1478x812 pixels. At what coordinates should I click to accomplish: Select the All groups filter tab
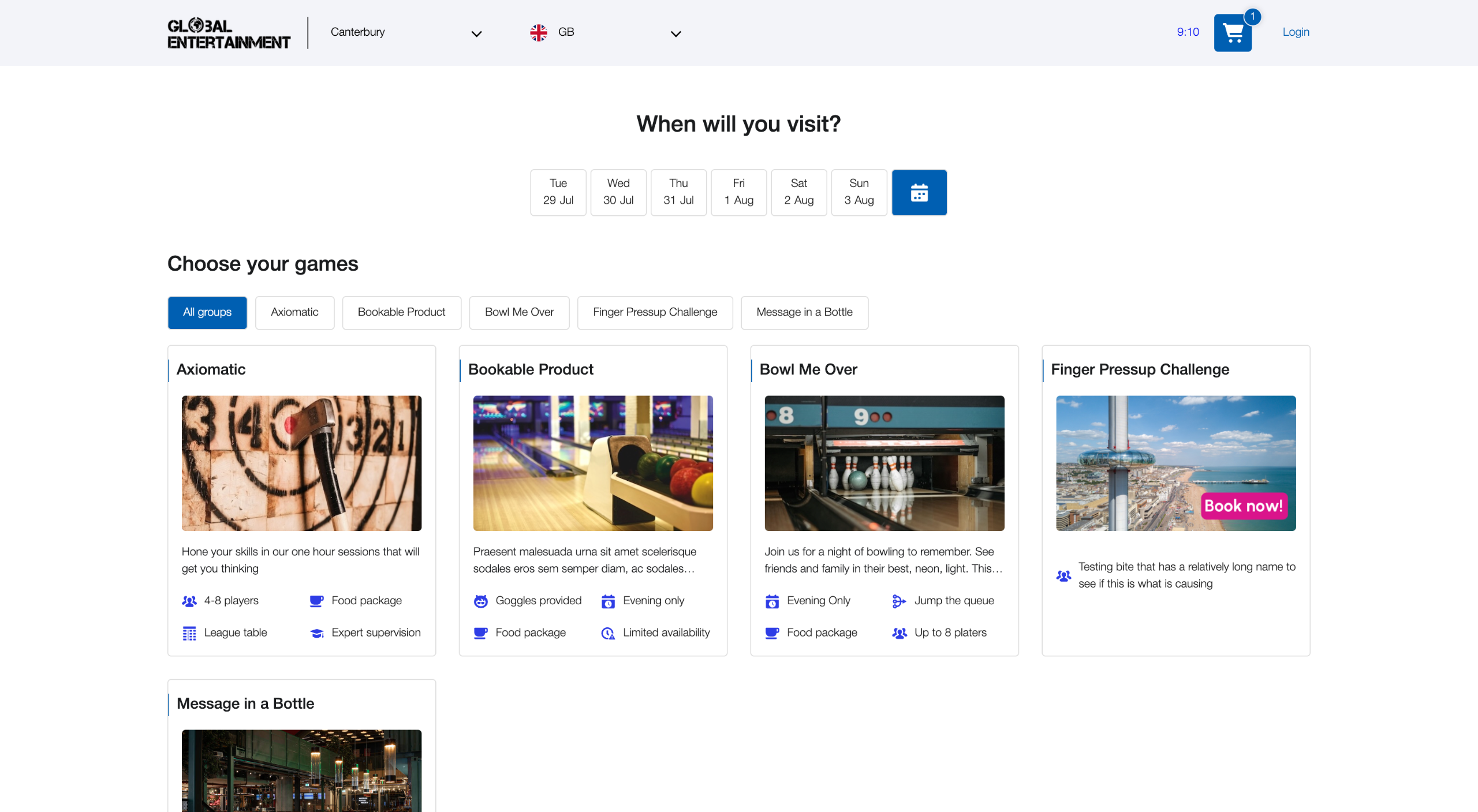coord(207,312)
